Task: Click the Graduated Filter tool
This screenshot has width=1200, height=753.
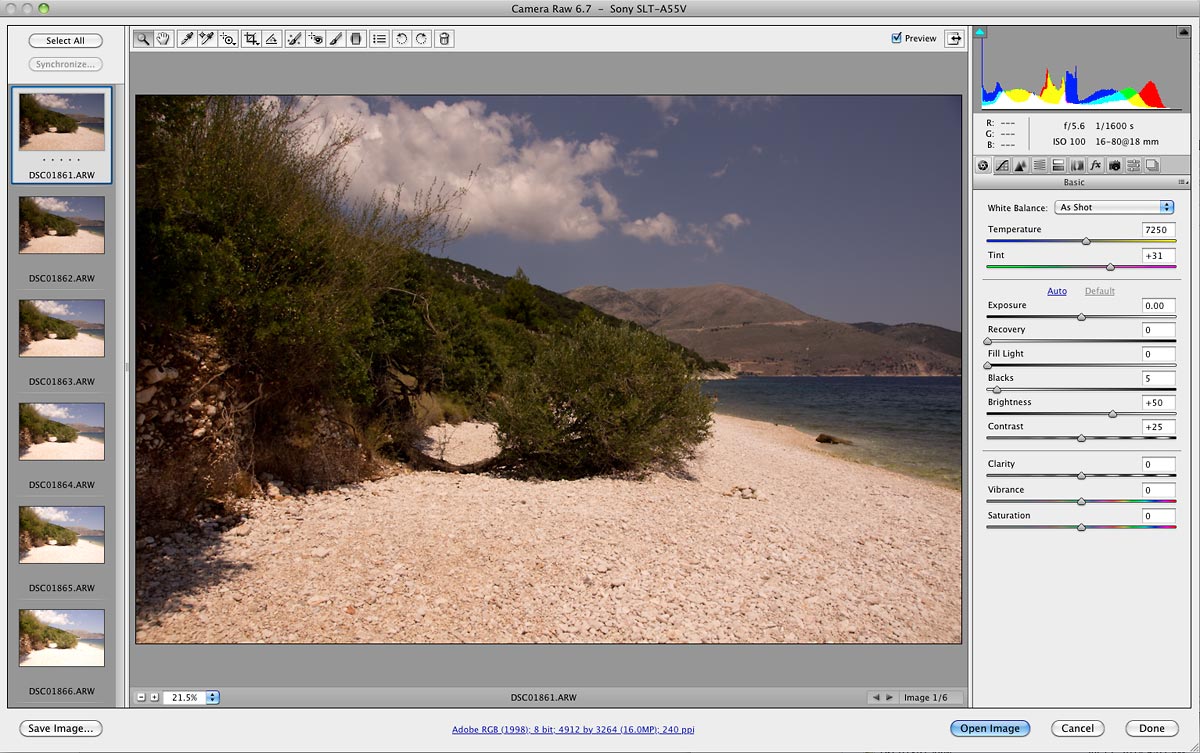Action: (355, 39)
